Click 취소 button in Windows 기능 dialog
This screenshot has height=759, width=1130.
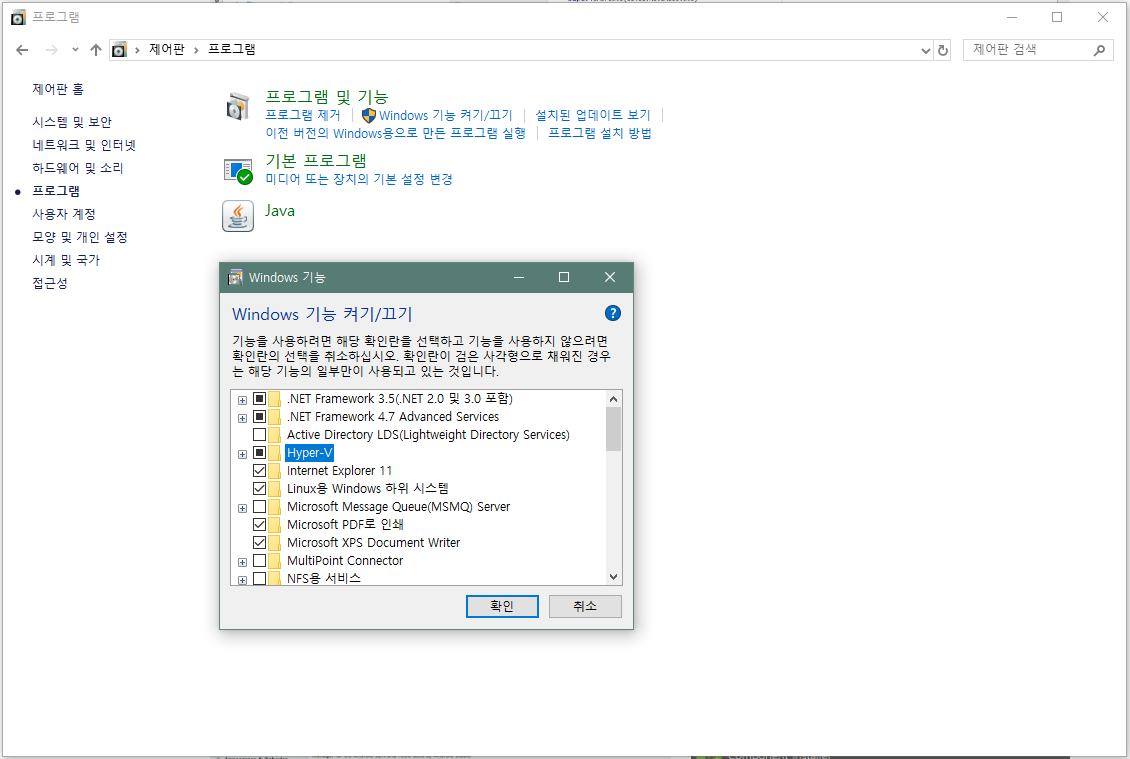coord(585,606)
